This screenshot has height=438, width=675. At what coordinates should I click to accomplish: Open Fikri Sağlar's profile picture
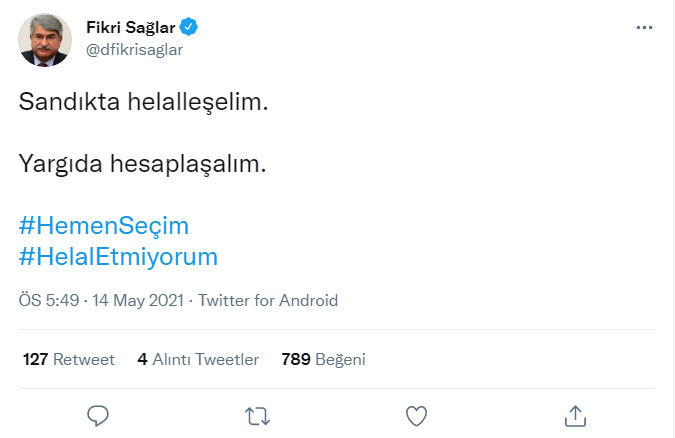[x=43, y=39]
